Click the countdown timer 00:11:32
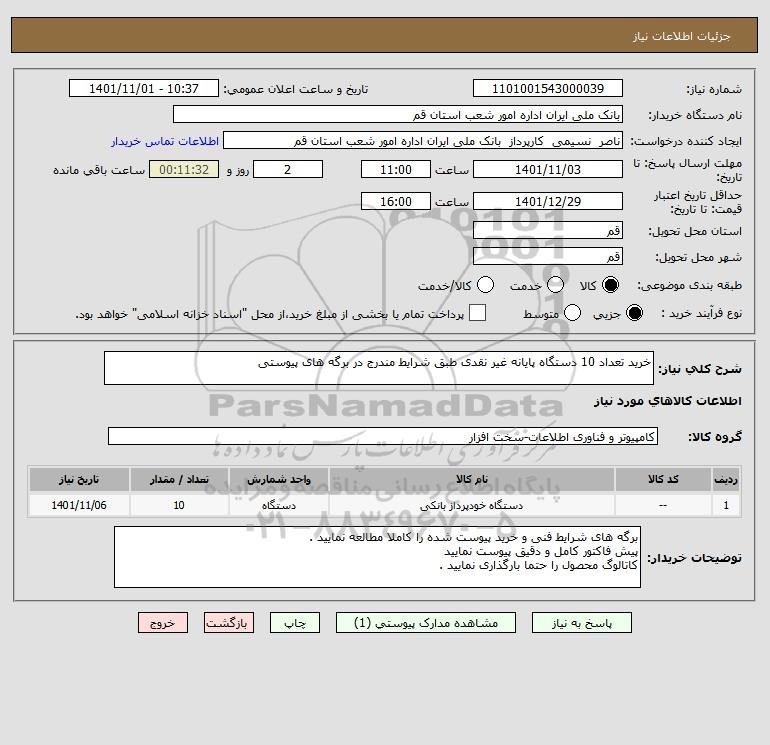 point(184,169)
